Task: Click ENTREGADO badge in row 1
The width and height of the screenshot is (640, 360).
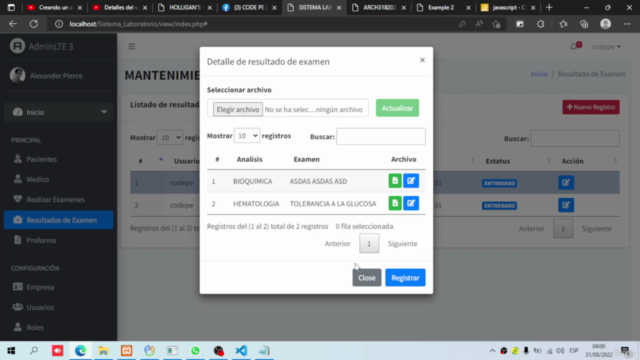Action: tap(499, 183)
